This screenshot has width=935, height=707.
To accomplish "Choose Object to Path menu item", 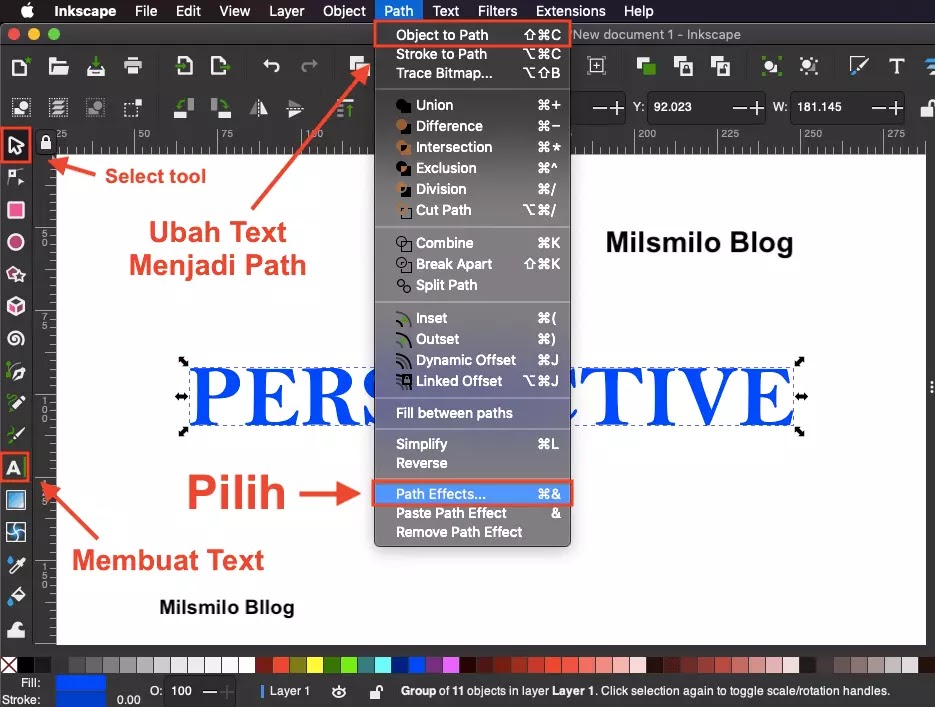I will pyautogui.click(x=472, y=35).
